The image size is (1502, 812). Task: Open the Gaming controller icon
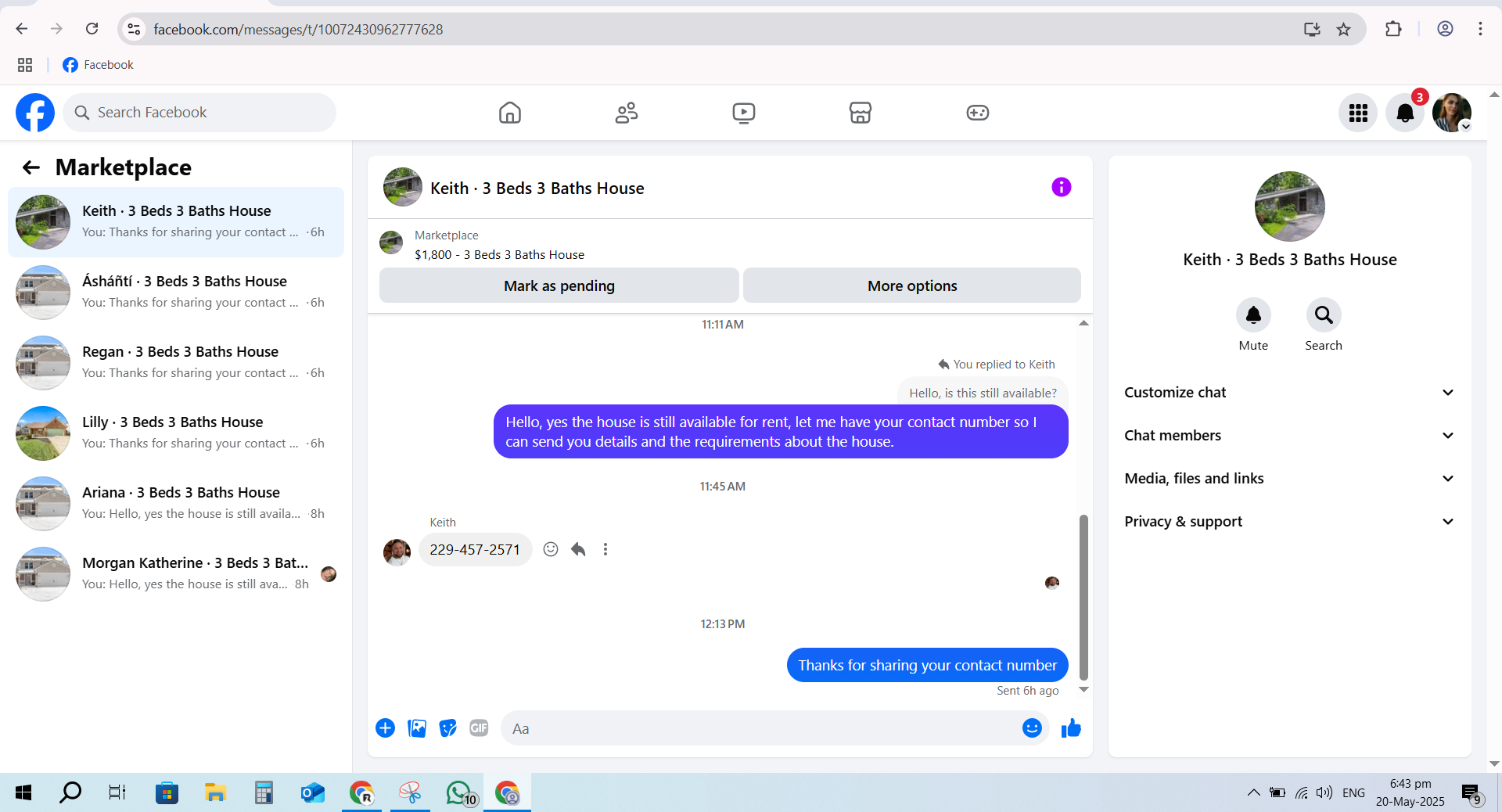click(977, 113)
